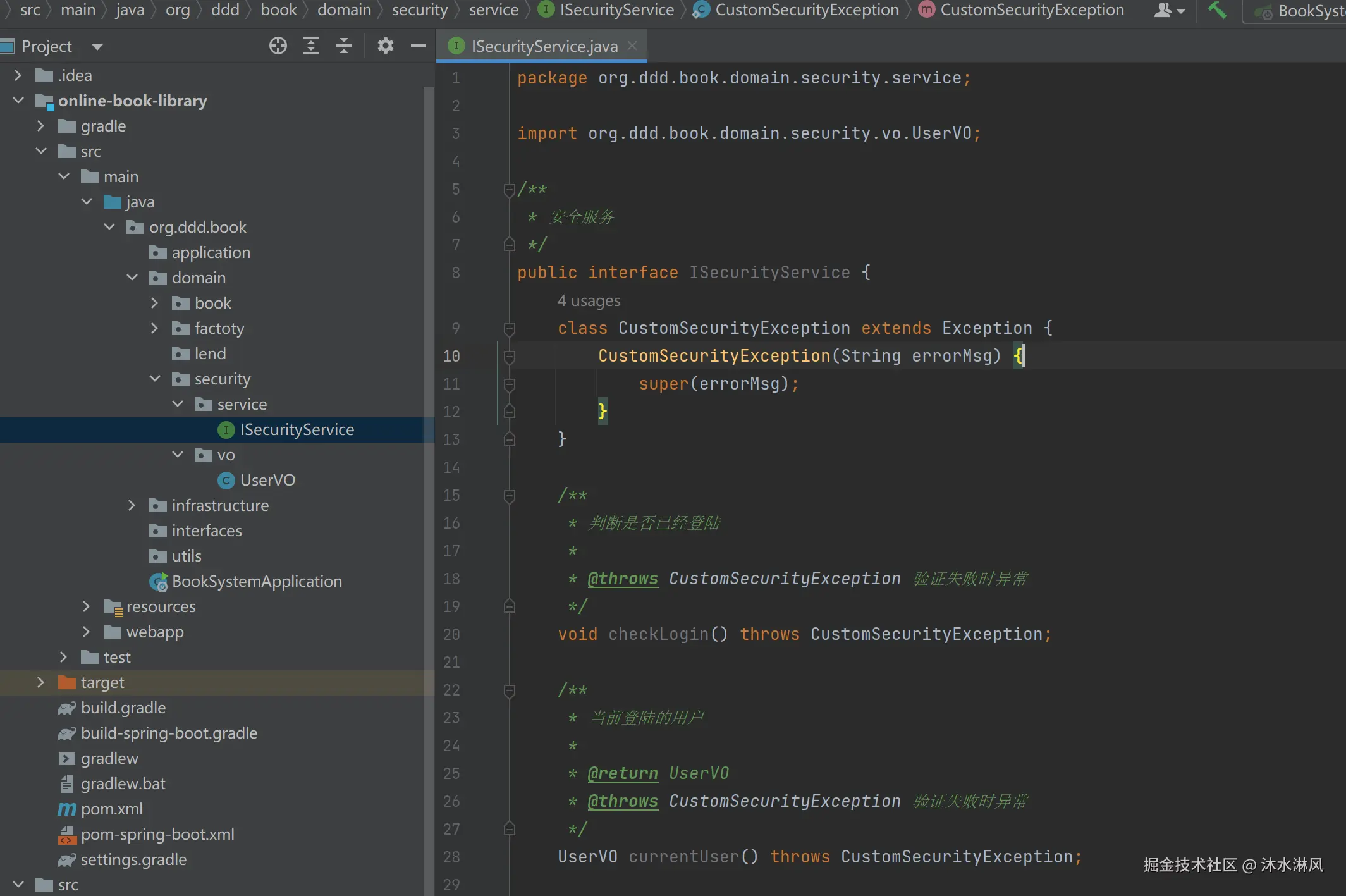Image resolution: width=1346 pixels, height=896 pixels.
Task: Toggle the comment fold marker on line 5
Action: [x=509, y=189]
